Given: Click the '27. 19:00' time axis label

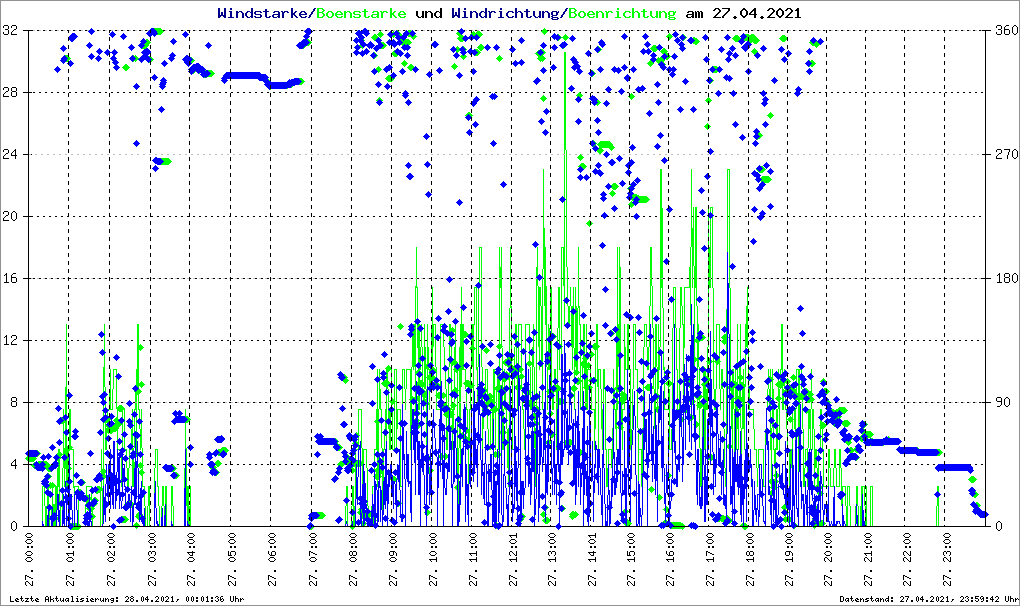Looking at the screenshot, I should [x=788, y=560].
